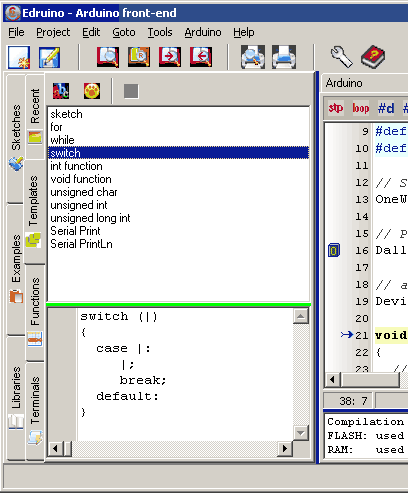This screenshot has width=408, height=493.
Task: Click the printer icon
Action: 284,57
